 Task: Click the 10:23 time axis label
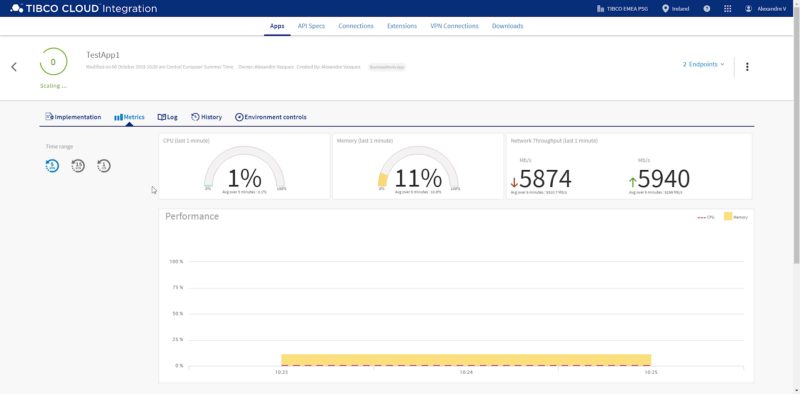coord(282,373)
